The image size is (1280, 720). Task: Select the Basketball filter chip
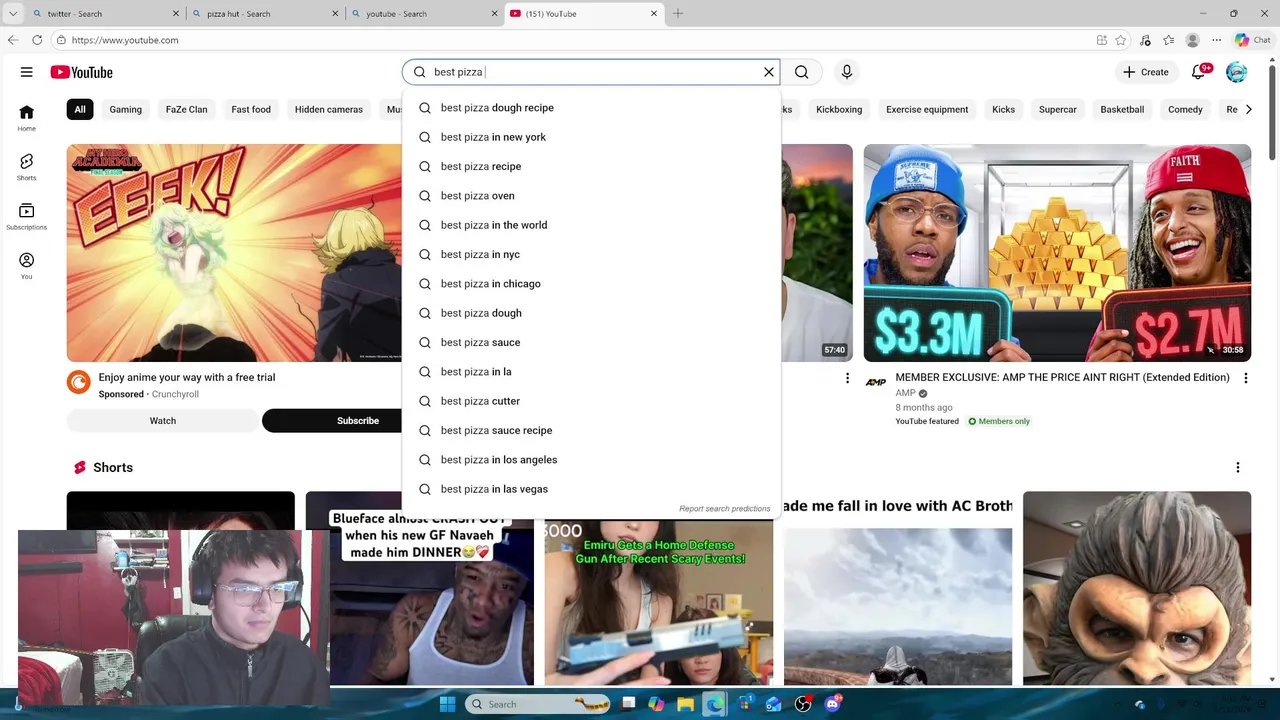(1122, 109)
